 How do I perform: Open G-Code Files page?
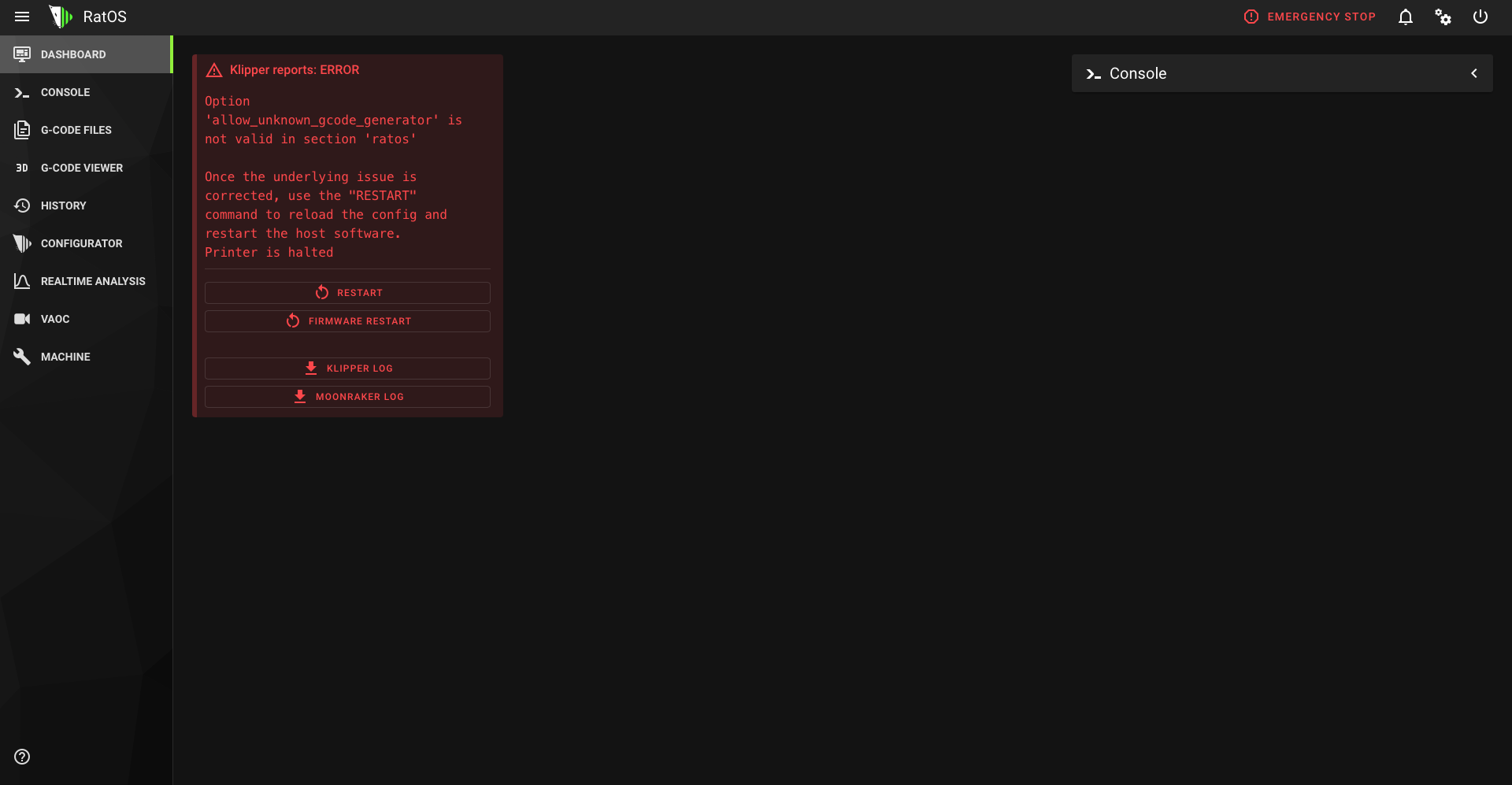pyautogui.click(x=86, y=130)
